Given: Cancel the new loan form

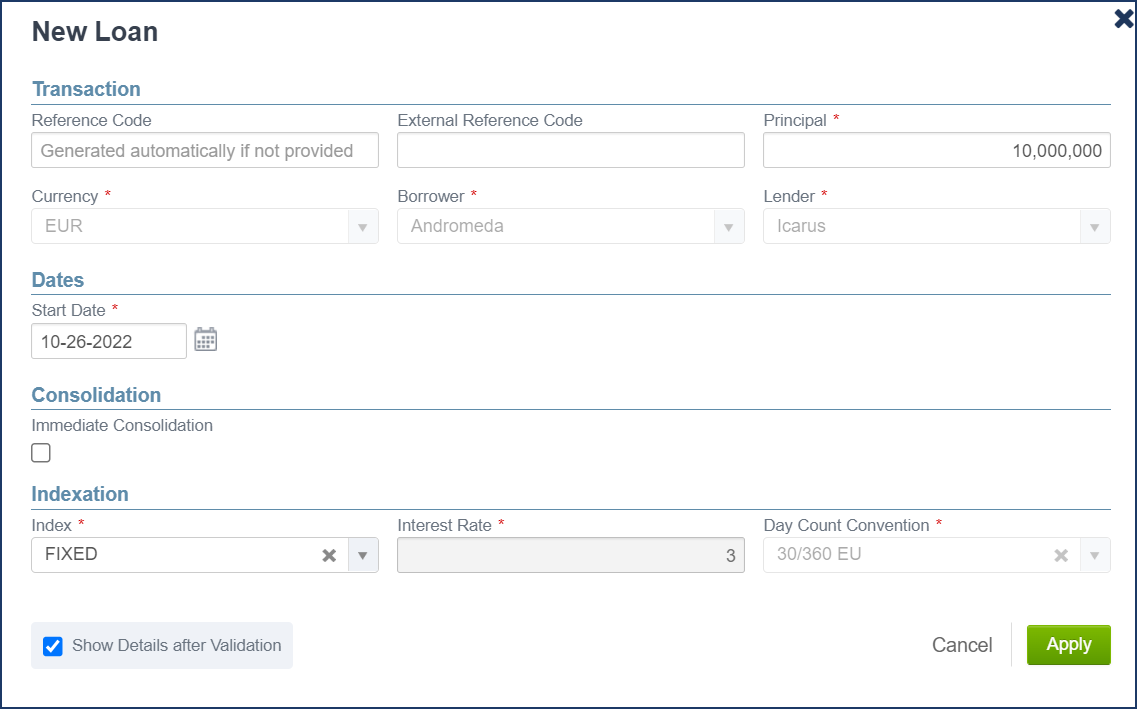Looking at the screenshot, I should (x=962, y=645).
